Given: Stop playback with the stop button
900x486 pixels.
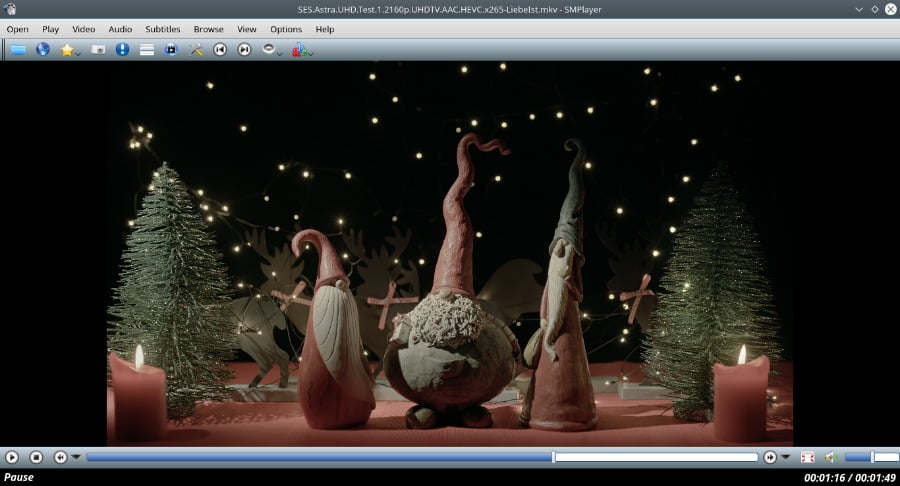Looking at the screenshot, I should [36, 457].
